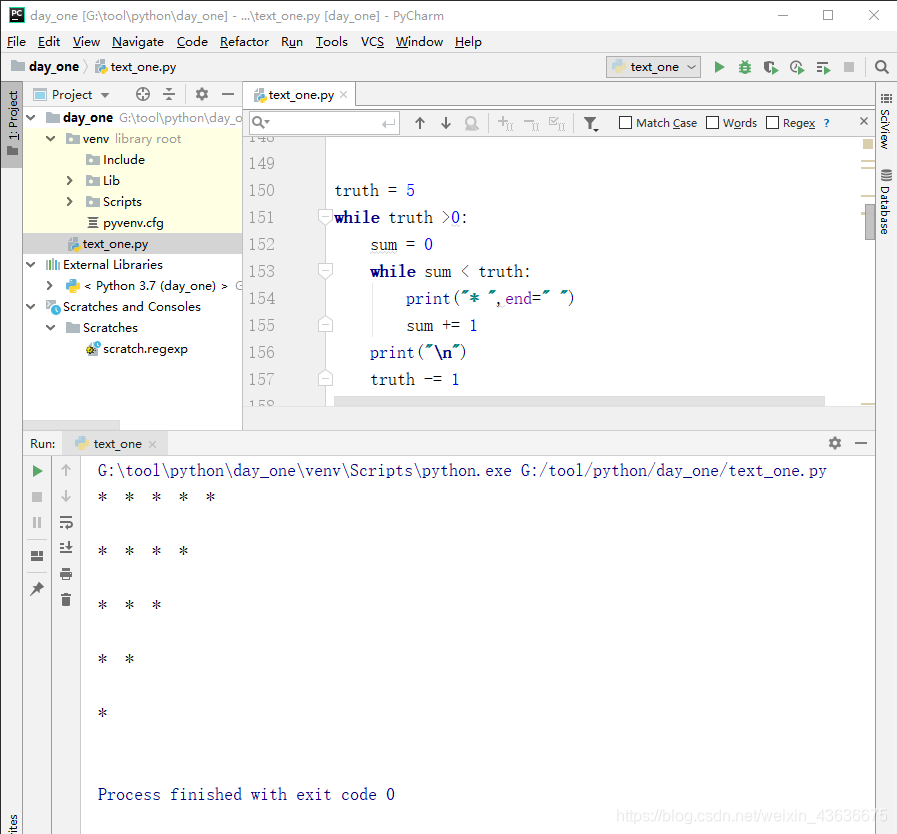Go to next search occurrence arrow
Viewport: 897px width, 834px height.
point(446,122)
